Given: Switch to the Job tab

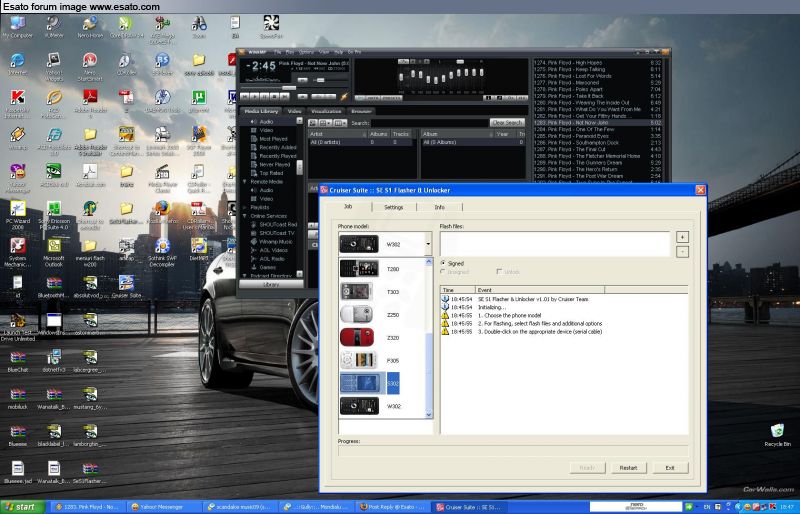Looking at the screenshot, I should point(348,206).
